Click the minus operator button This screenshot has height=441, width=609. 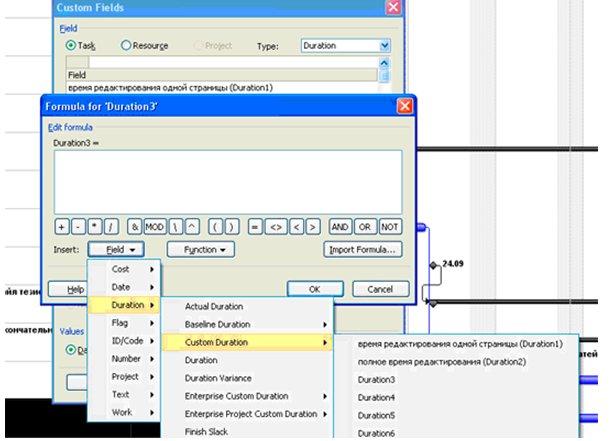click(x=78, y=227)
